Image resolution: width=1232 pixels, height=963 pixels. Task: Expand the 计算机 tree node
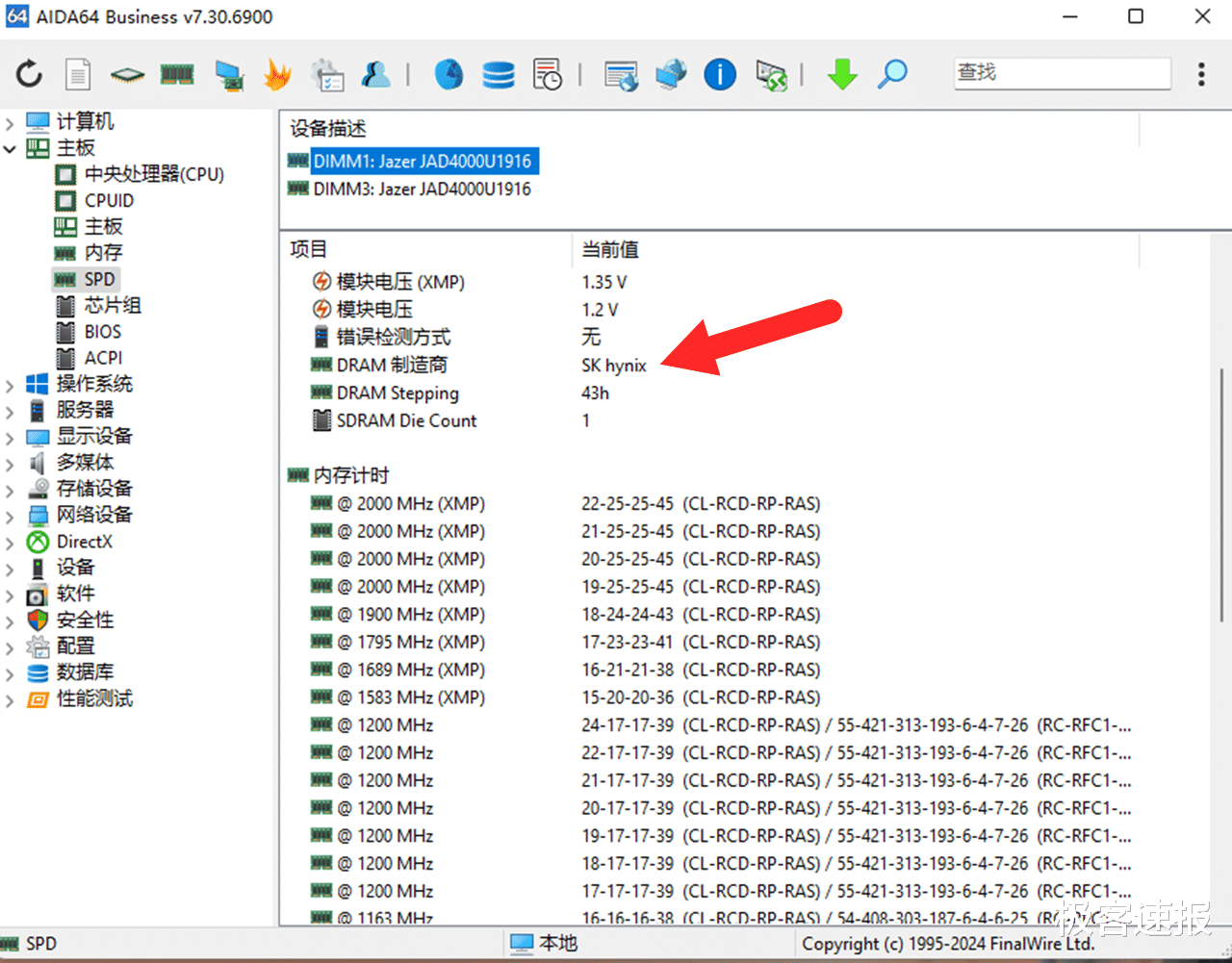click(11, 122)
